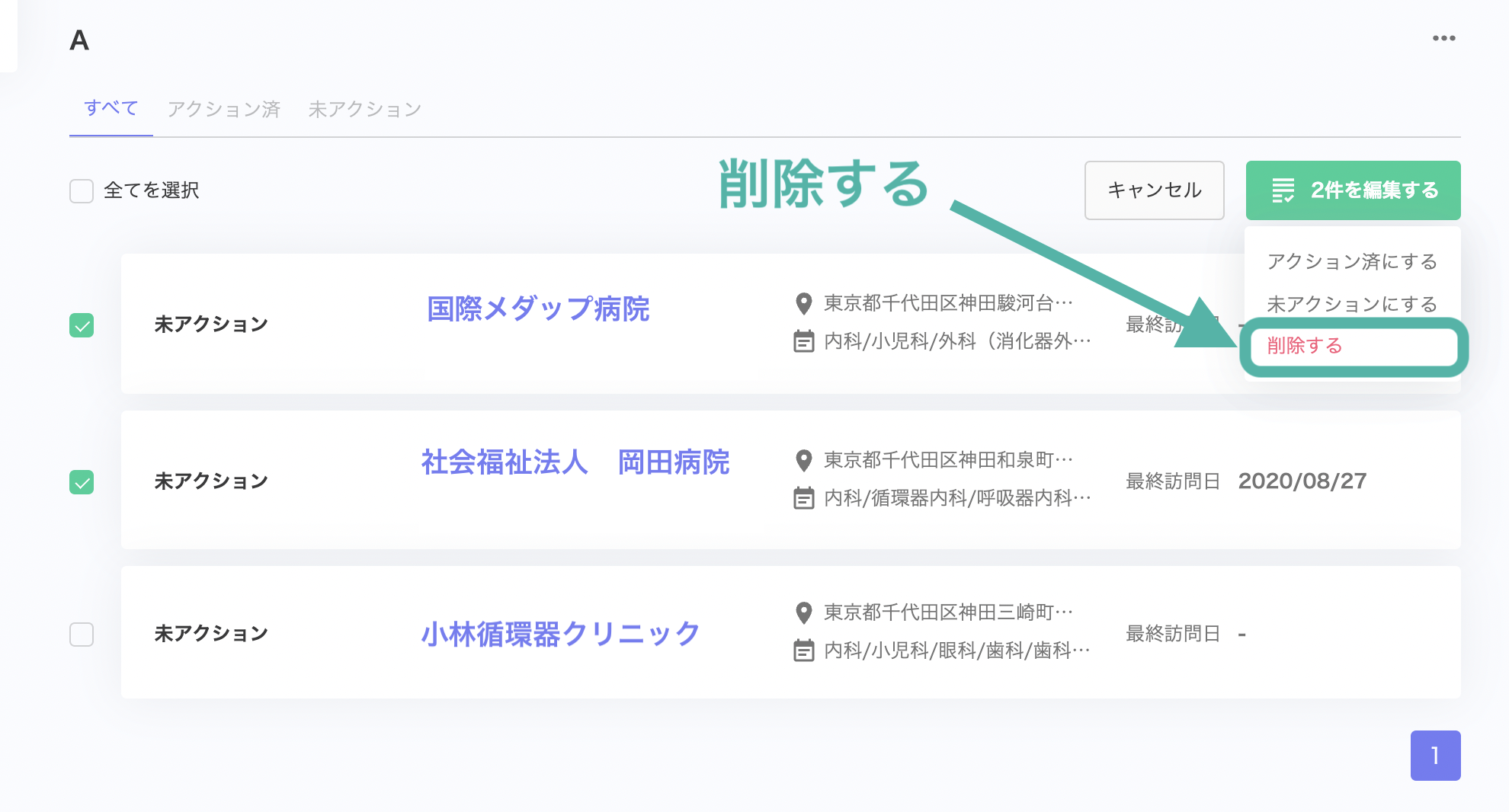Go to pagination page 1
Image resolution: width=1509 pixels, height=812 pixels.
1436,756
